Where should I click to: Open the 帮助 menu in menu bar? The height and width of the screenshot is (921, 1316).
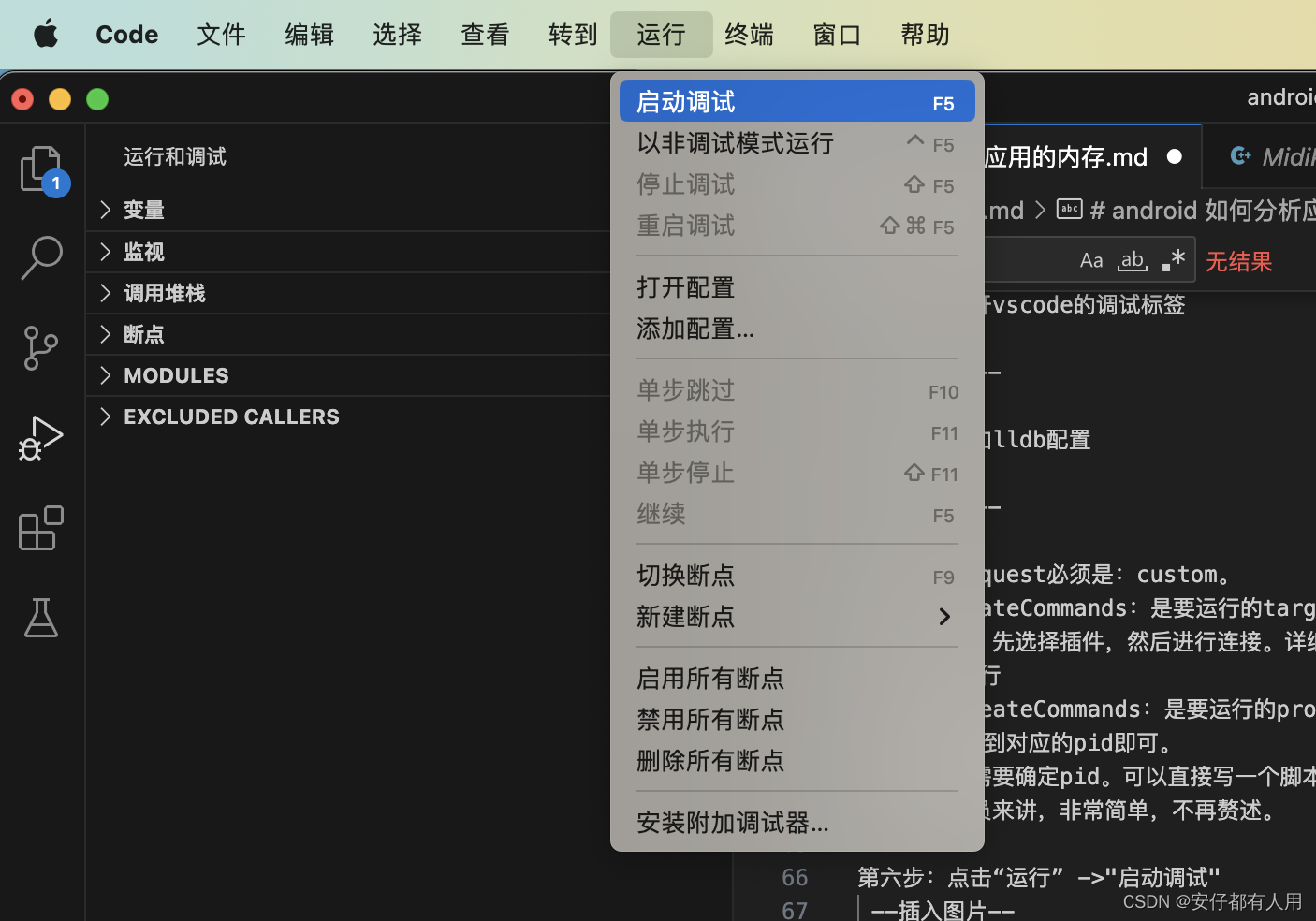coord(926,35)
